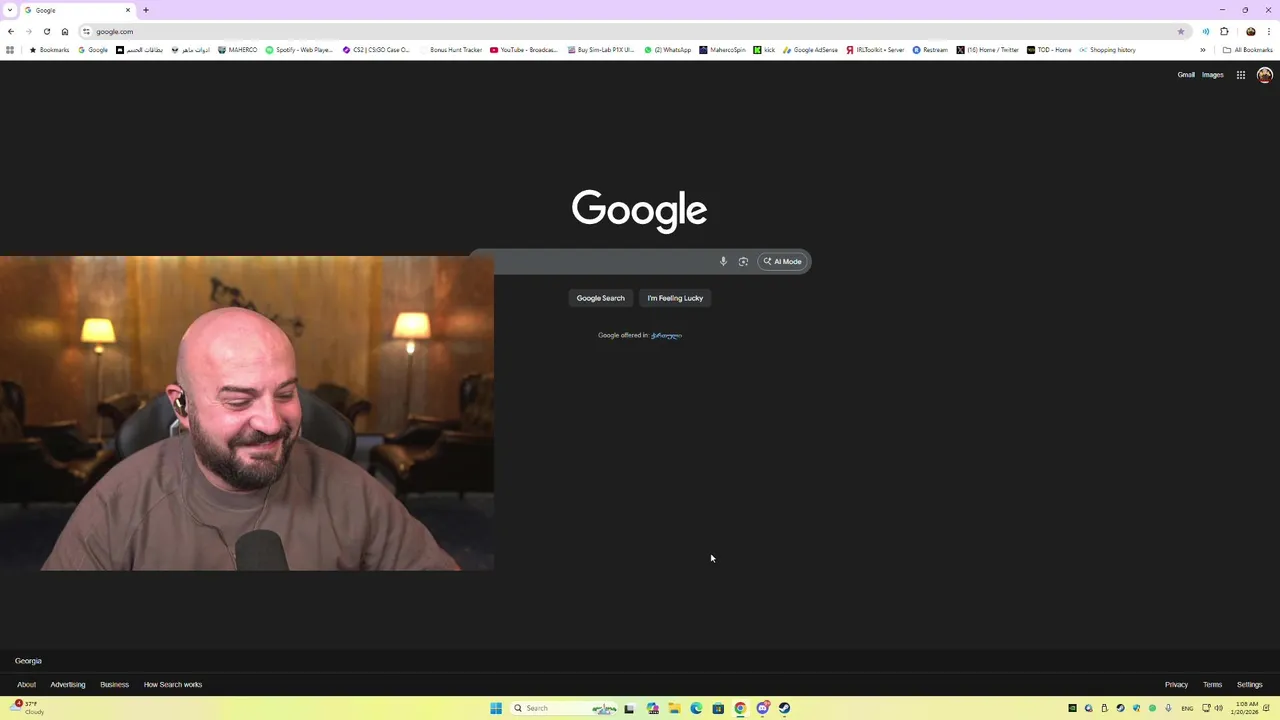Image resolution: width=1280 pixels, height=720 pixels.
Task: Close the Google tab
Action: (x=128, y=10)
